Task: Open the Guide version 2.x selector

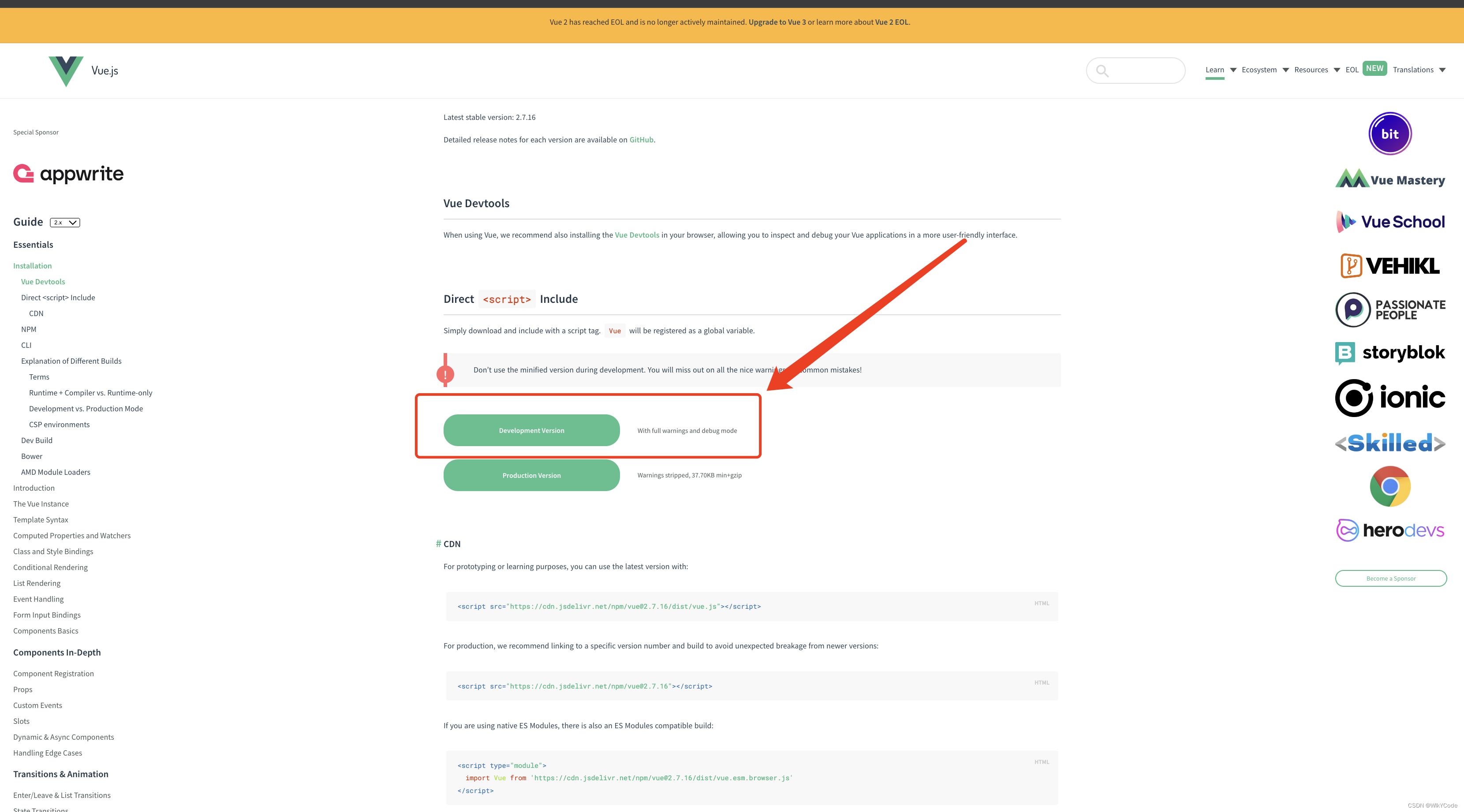Action: [65, 222]
